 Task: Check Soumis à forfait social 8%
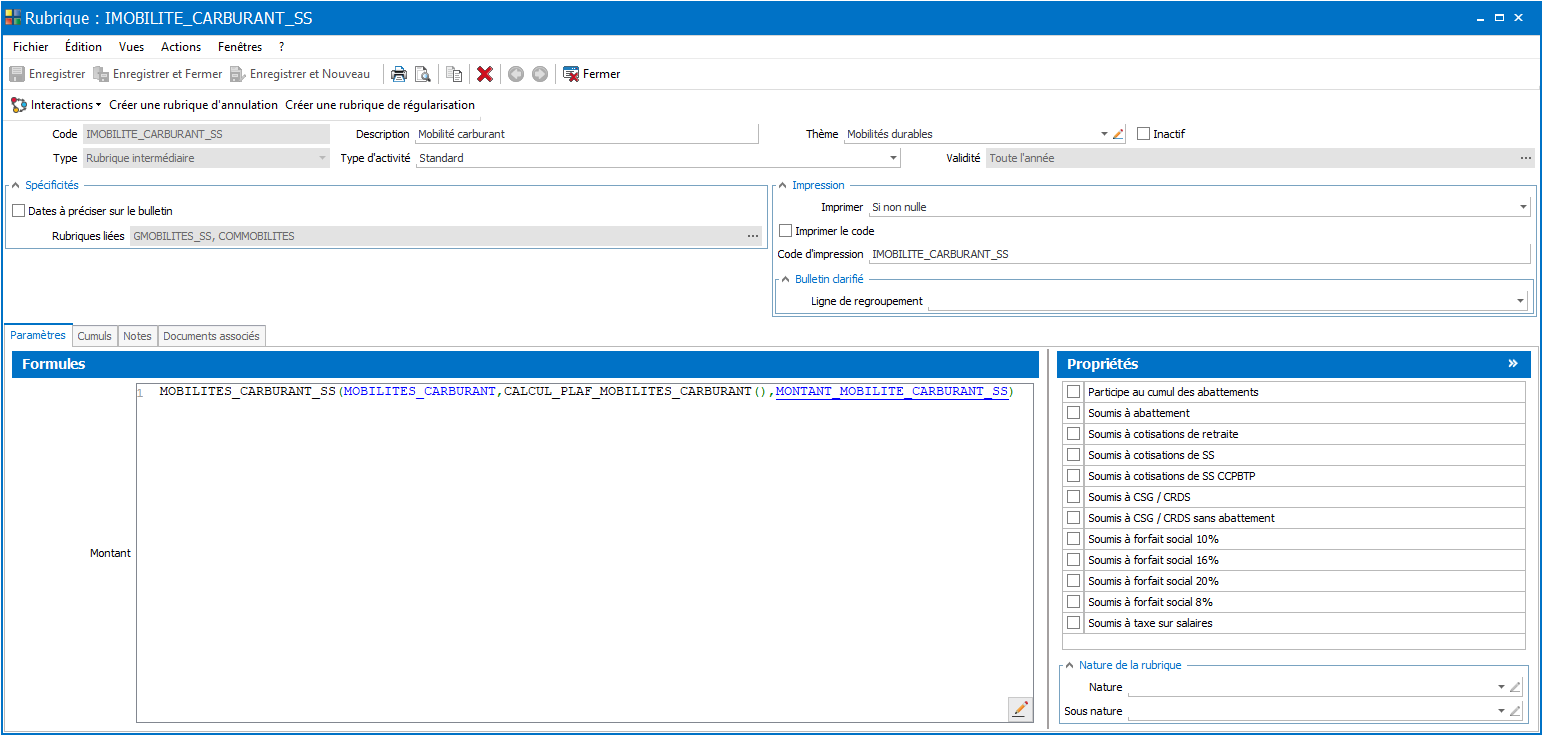(x=1073, y=602)
